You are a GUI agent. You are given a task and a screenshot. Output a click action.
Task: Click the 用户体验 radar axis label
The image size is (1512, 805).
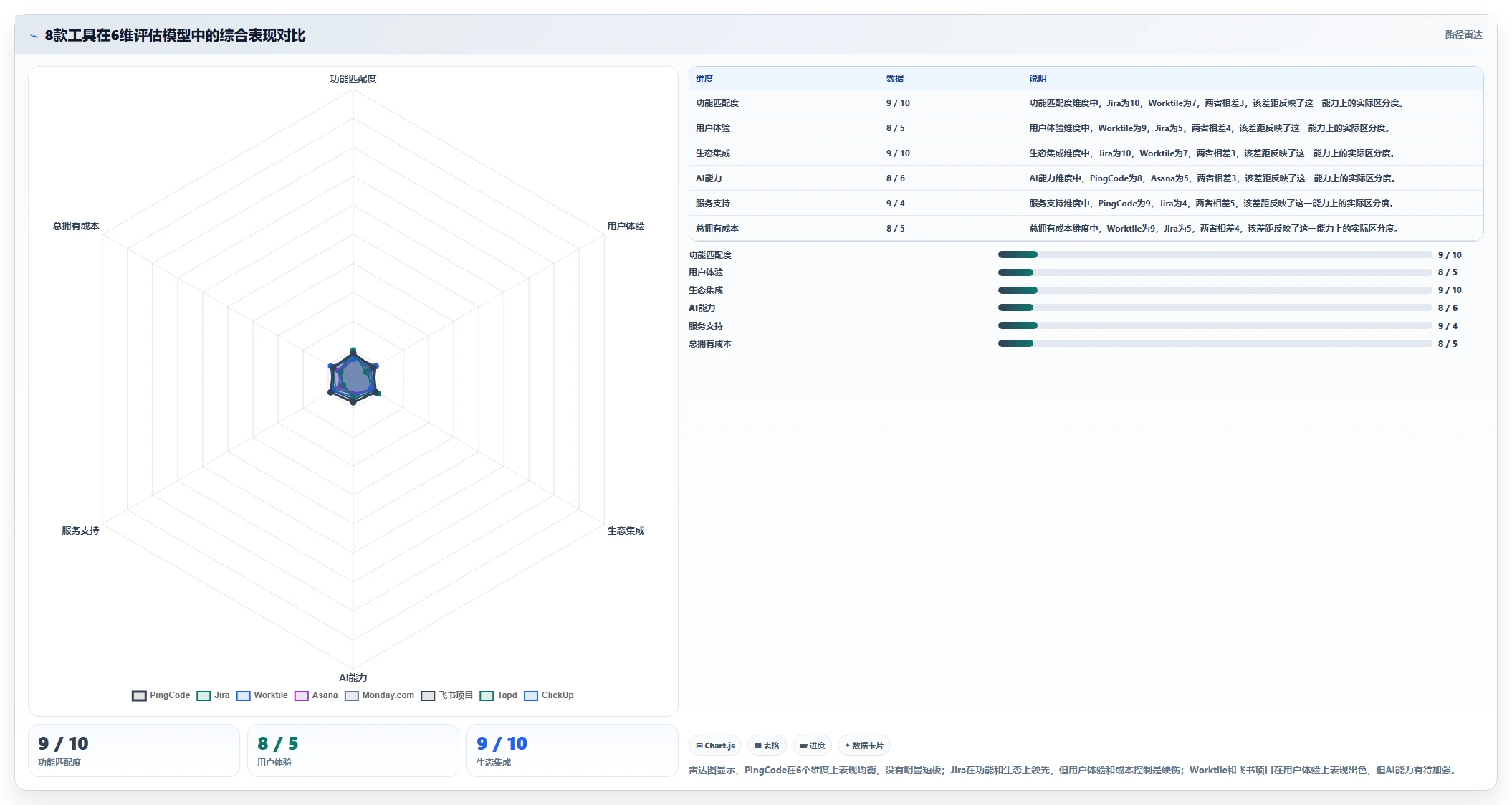[x=626, y=226]
